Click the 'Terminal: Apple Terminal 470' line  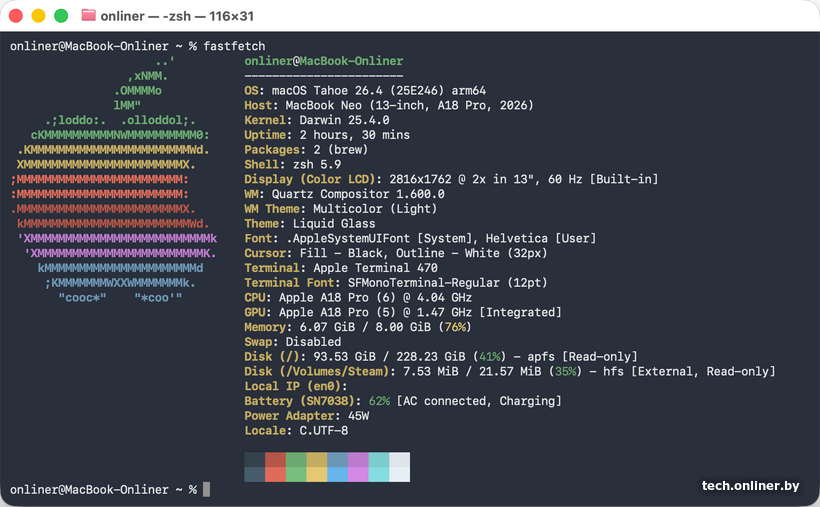pos(341,268)
